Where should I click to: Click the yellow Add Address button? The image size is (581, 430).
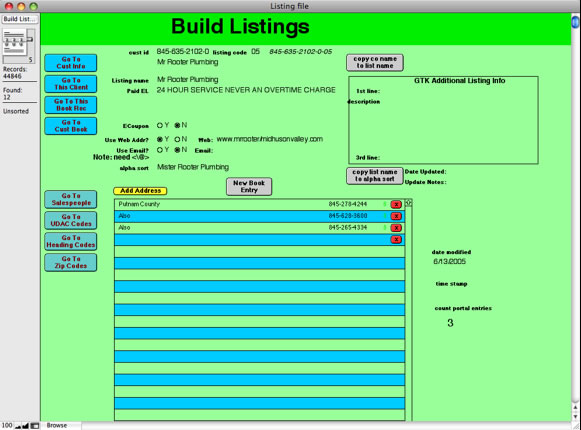[140, 191]
